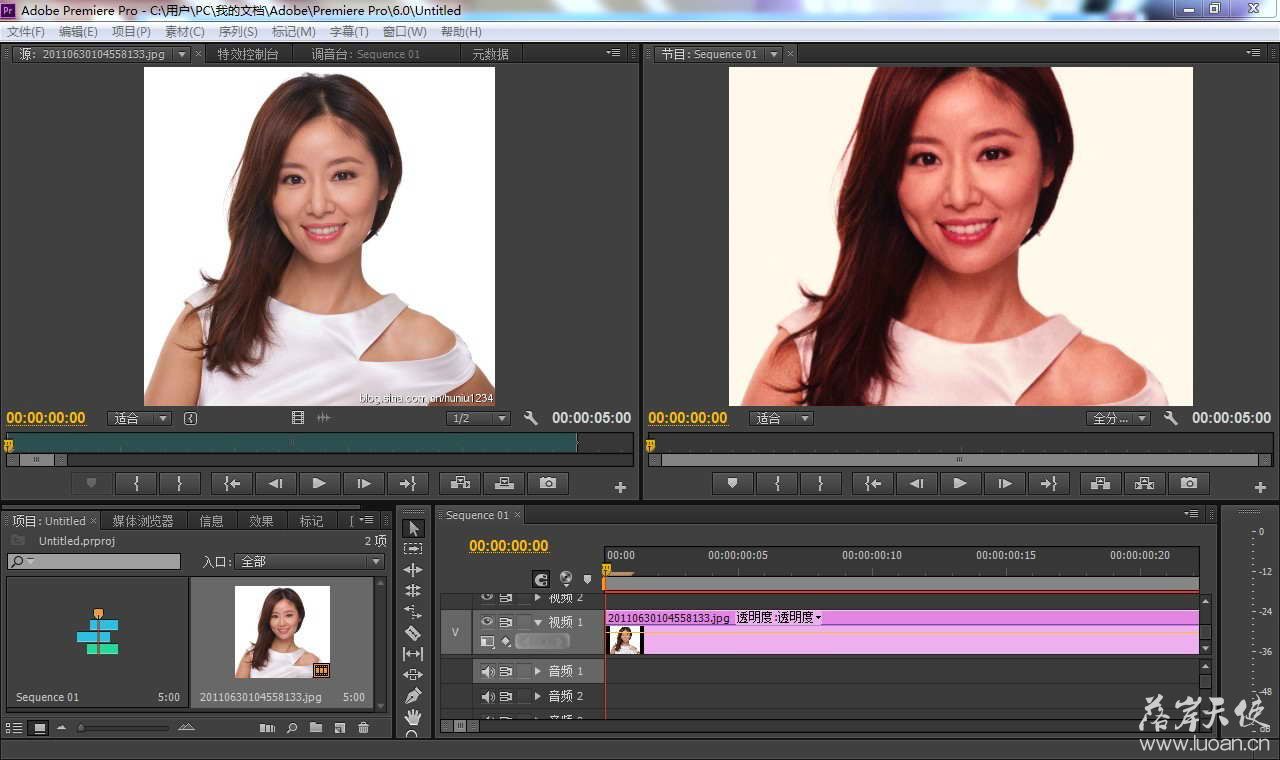The height and width of the screenshot is (760, 1280).
Task: Switch to 效果 tab
Action: coord(262,521)
